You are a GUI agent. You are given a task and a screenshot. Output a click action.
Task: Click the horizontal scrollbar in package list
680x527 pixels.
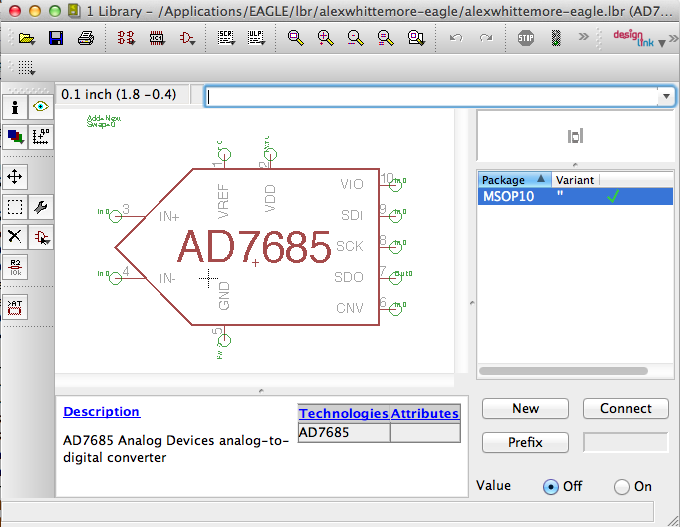tap(563, 371)
